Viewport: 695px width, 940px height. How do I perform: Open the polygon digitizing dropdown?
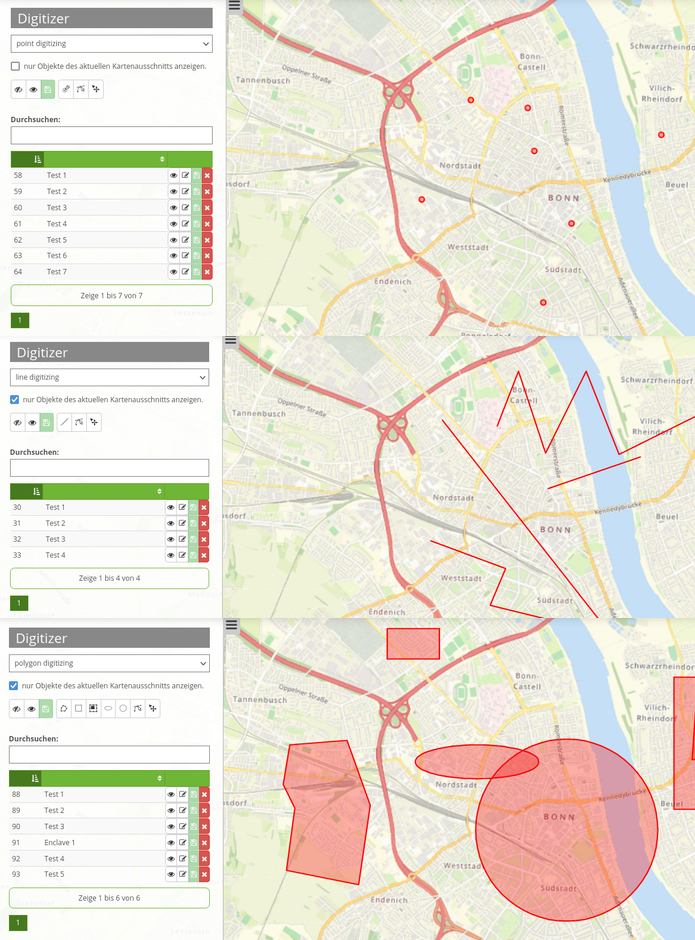point(109,663)
